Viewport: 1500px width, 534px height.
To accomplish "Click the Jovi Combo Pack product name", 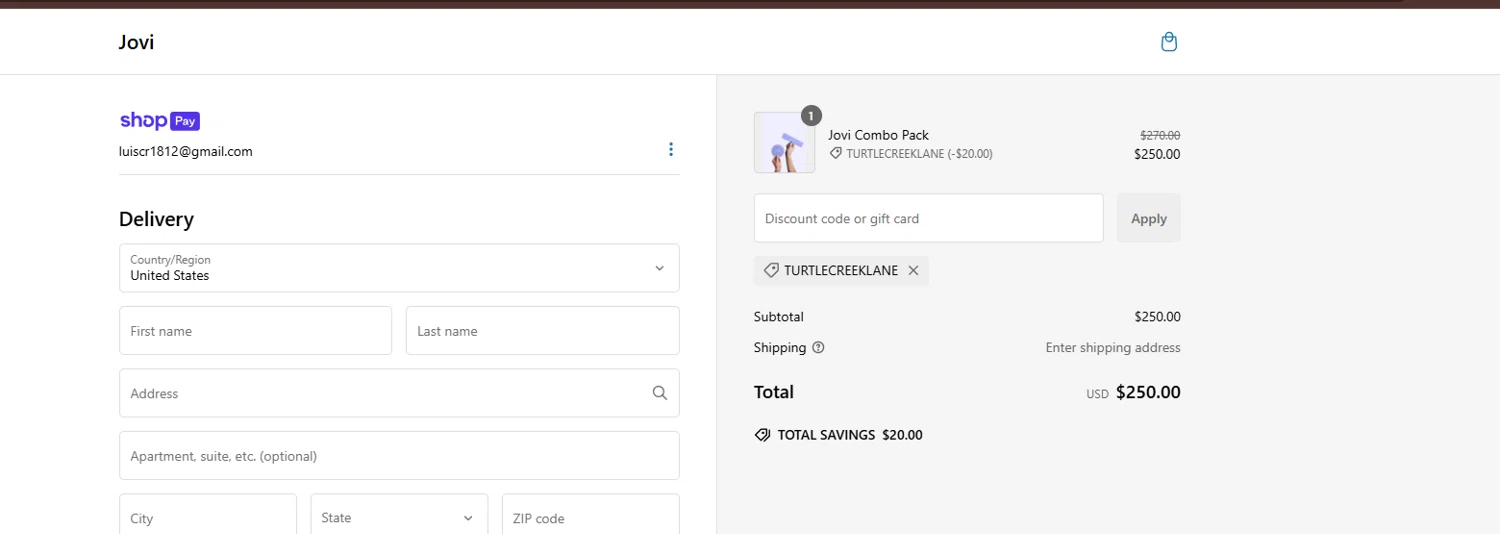I will [879, 135].
